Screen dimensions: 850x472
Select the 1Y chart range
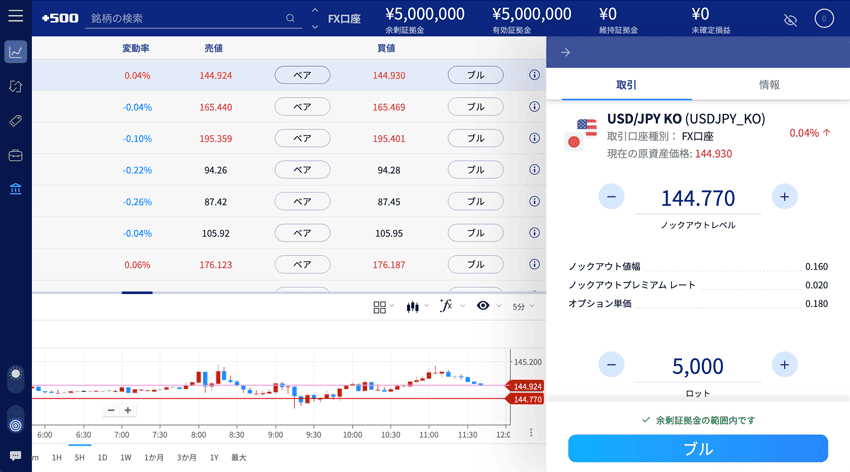214,457
